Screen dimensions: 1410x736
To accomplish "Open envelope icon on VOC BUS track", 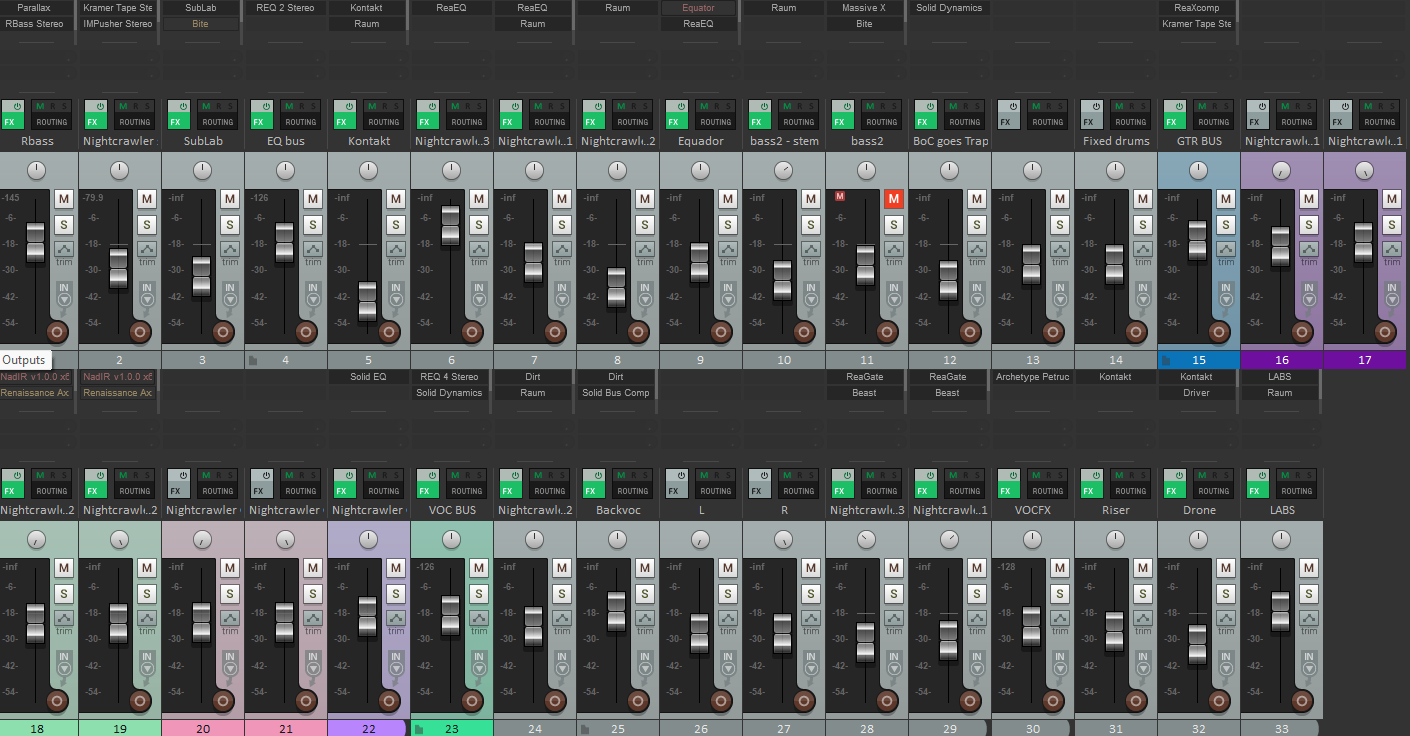I will pos(479,617).
